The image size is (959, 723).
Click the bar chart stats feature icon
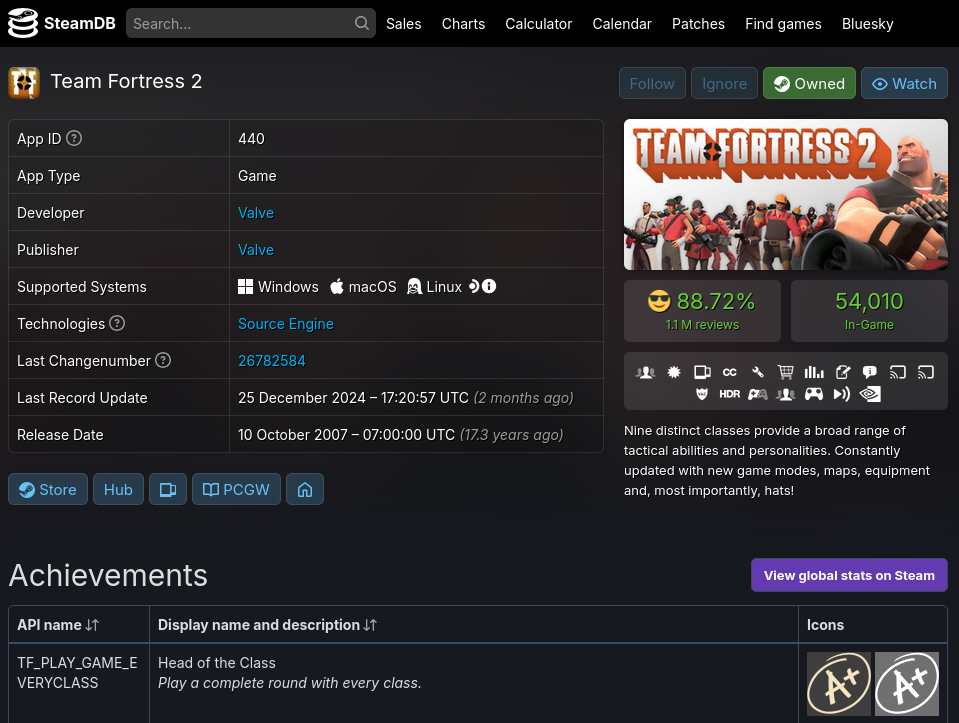click(814, 372)
